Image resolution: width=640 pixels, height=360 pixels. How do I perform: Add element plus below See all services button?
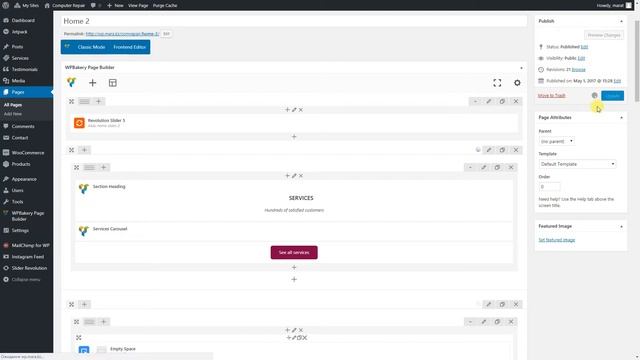pos(294,267)
